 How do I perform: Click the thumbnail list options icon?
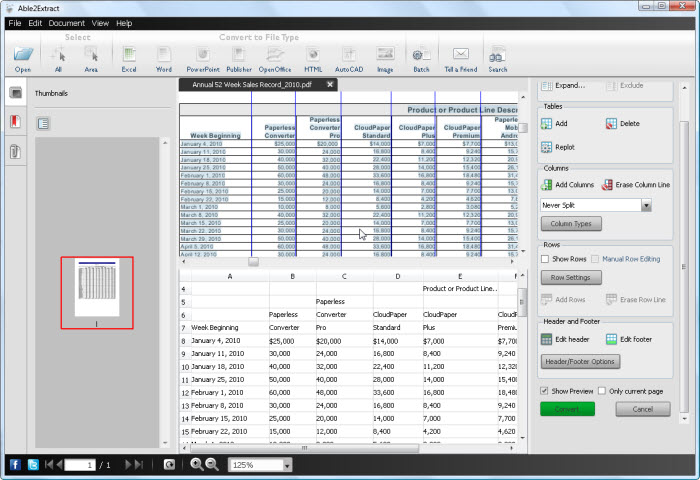click(x=43, y=123)
